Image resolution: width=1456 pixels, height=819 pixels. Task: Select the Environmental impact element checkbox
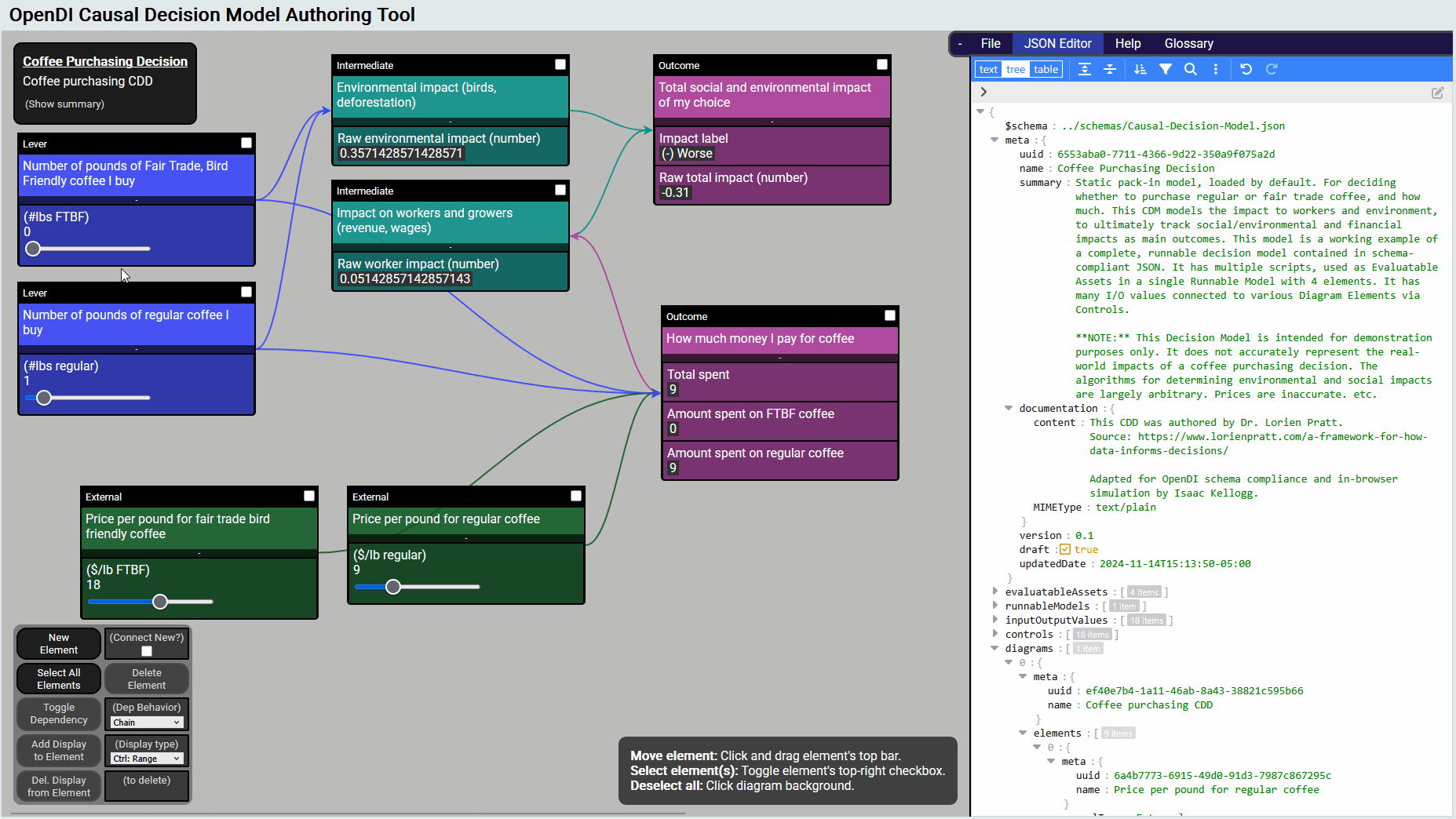point(560,64)
